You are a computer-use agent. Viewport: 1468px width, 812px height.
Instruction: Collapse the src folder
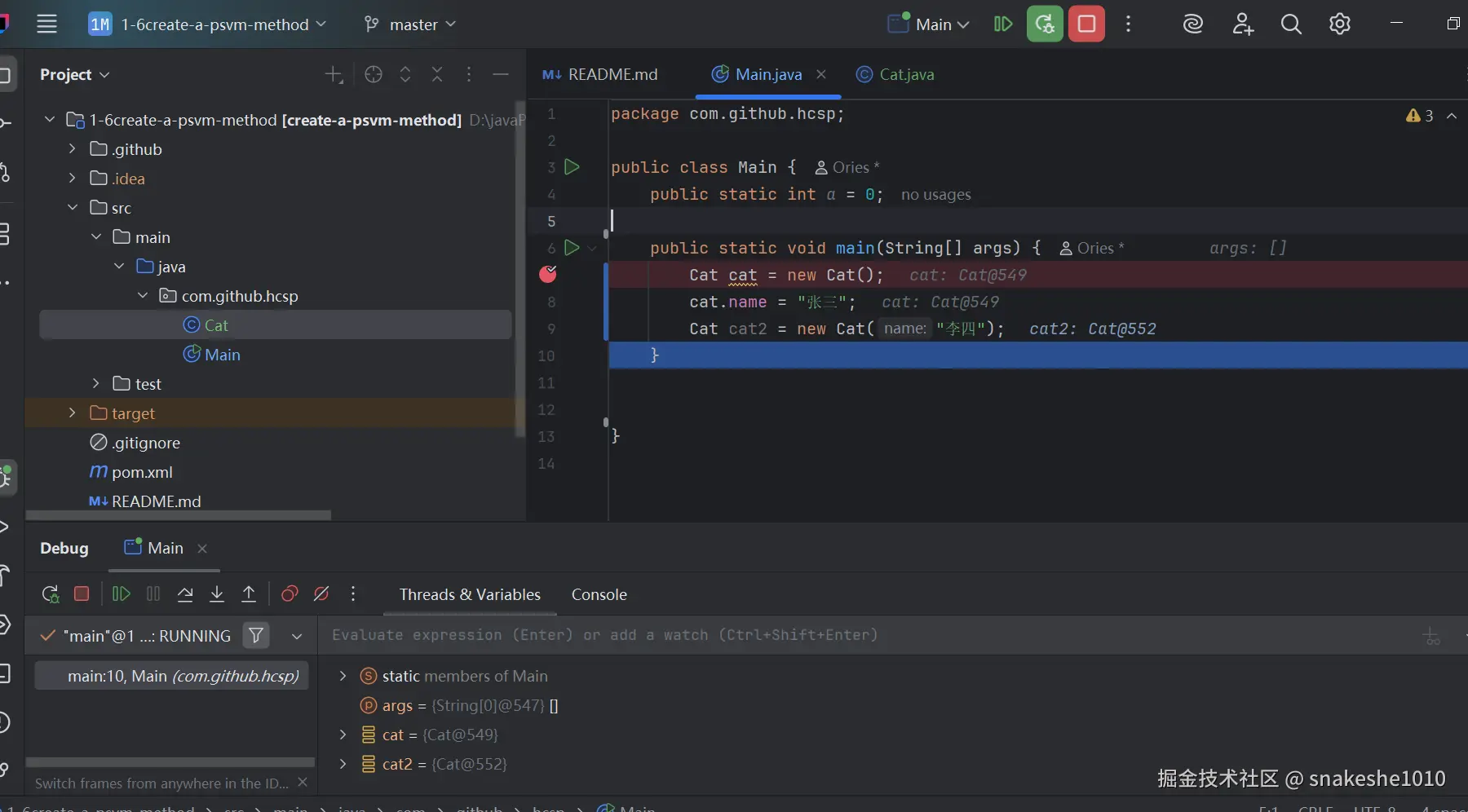pyautogui.click(x=73, y=207)
